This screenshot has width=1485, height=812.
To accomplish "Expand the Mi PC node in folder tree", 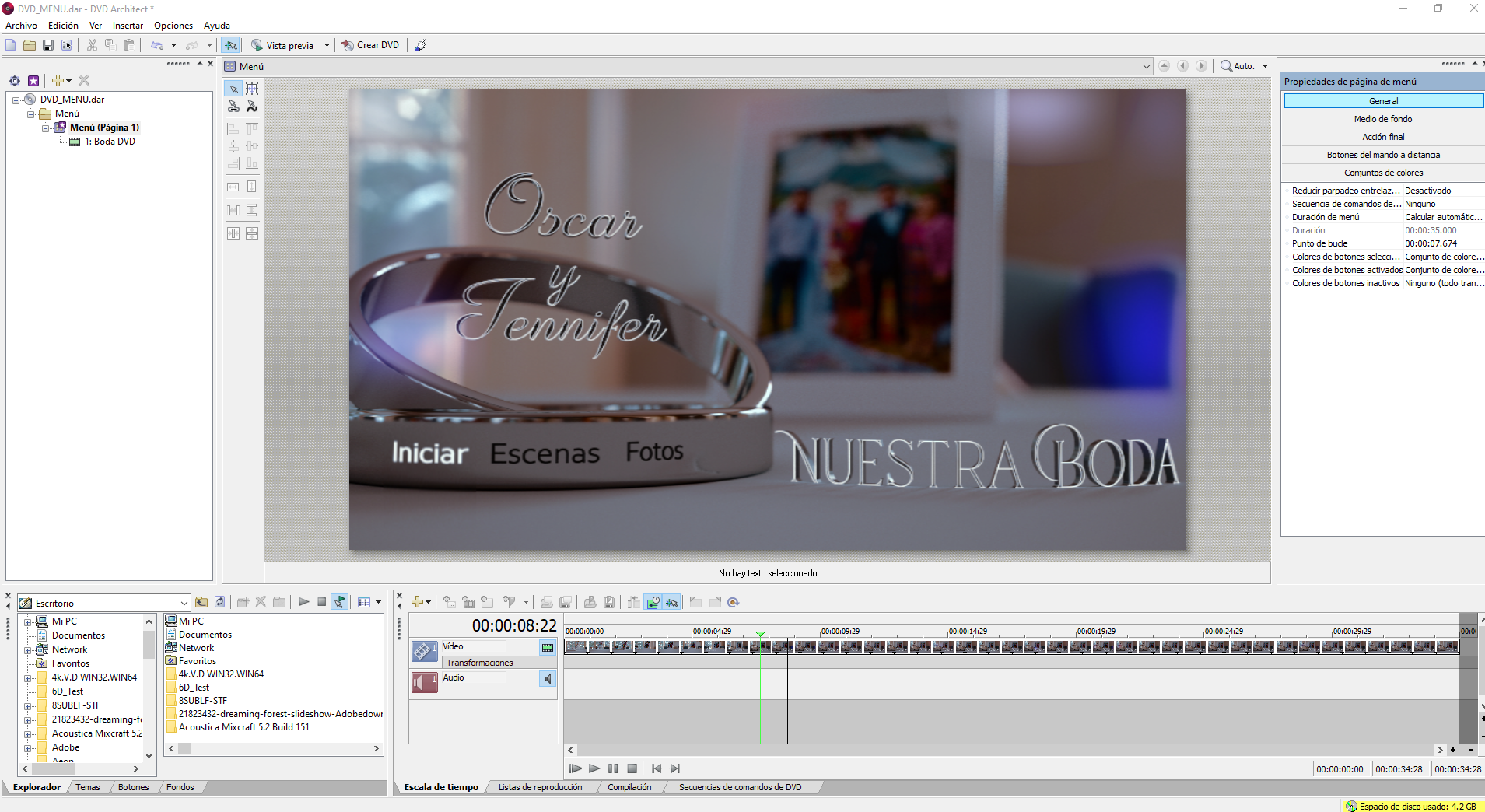I will point(27,622).
